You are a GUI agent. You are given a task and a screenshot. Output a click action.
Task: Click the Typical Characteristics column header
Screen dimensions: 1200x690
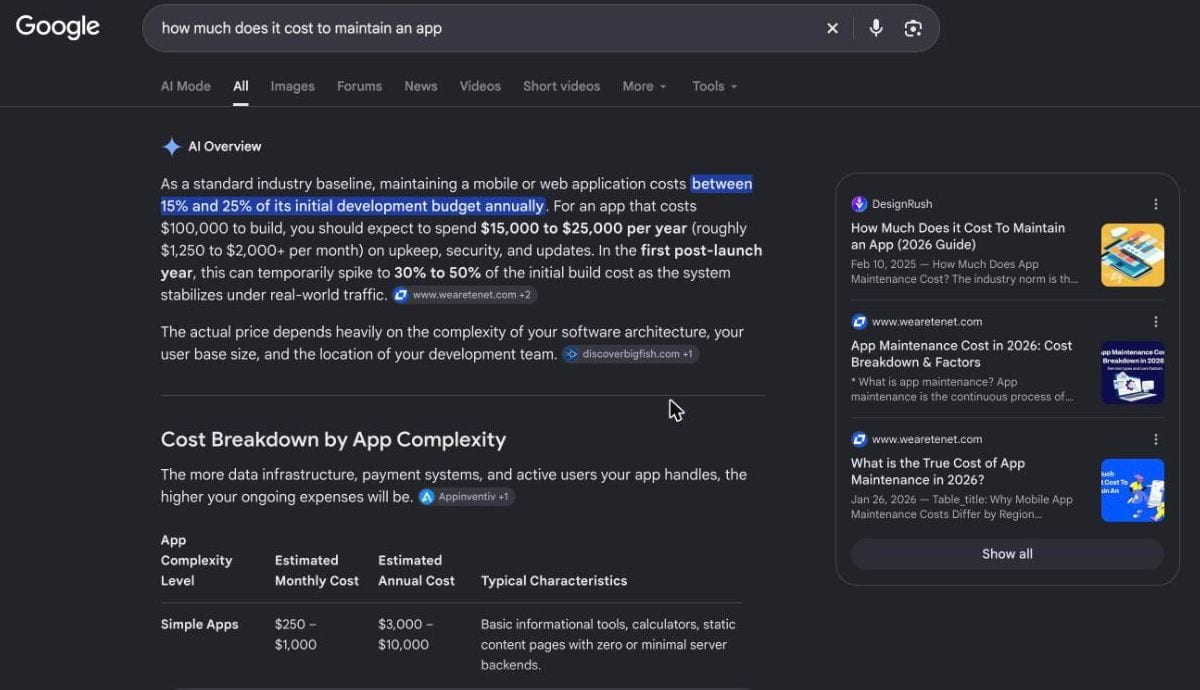pyautogui.click(x=554, y=580)
